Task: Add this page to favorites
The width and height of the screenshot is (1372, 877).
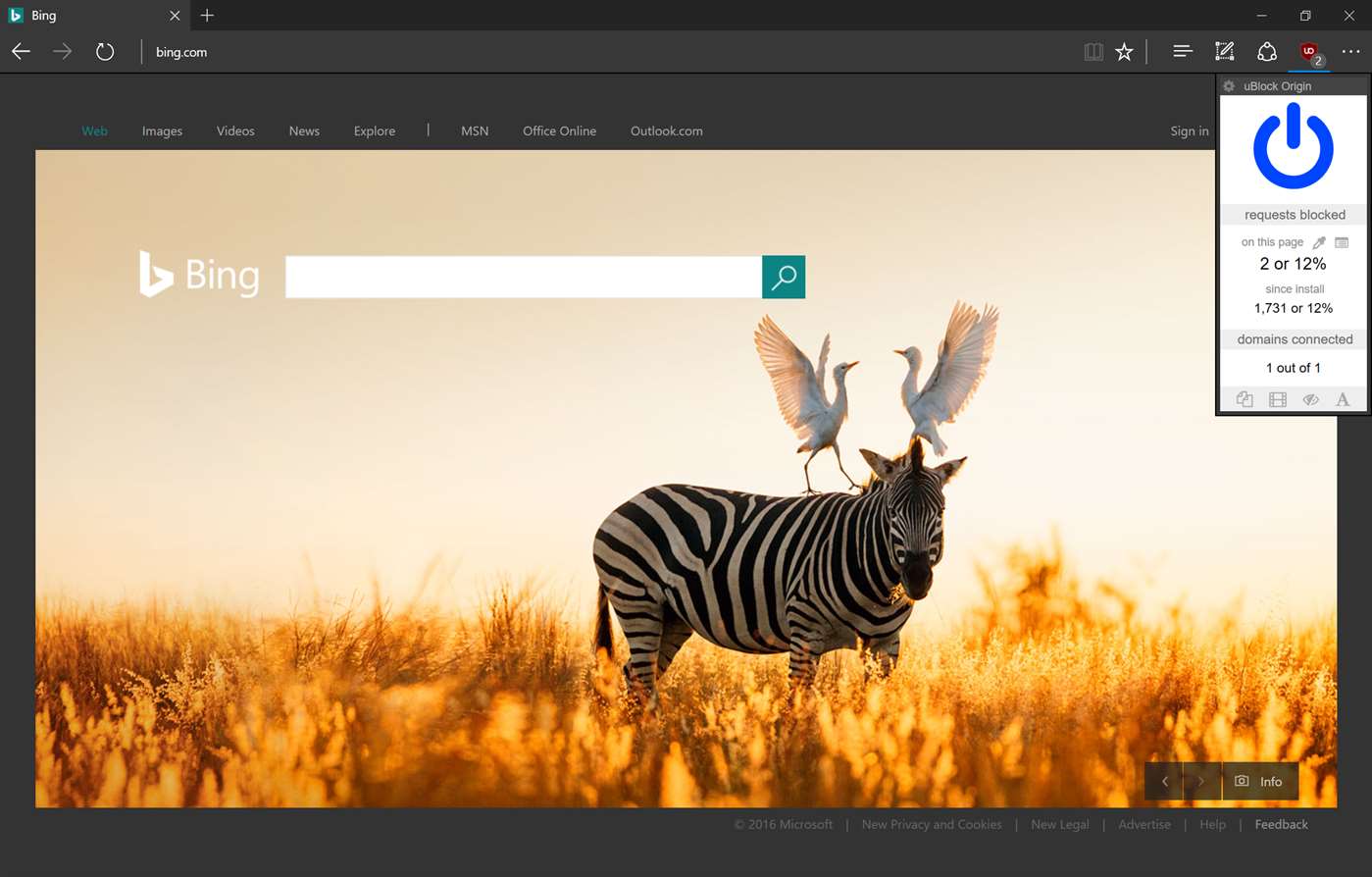Action: [1124, 51]
